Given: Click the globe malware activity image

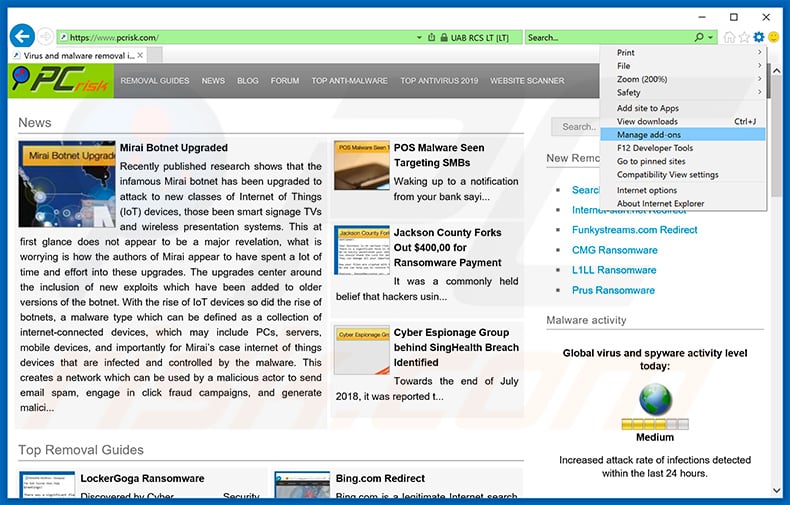Looking at the screenshot, I should pyautogui.click(x=655, y=399).
